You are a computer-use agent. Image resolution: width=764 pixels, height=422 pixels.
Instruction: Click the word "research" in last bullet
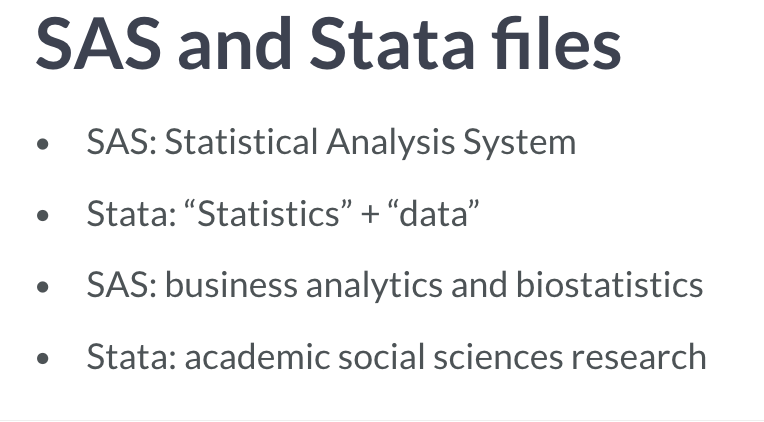639,357
